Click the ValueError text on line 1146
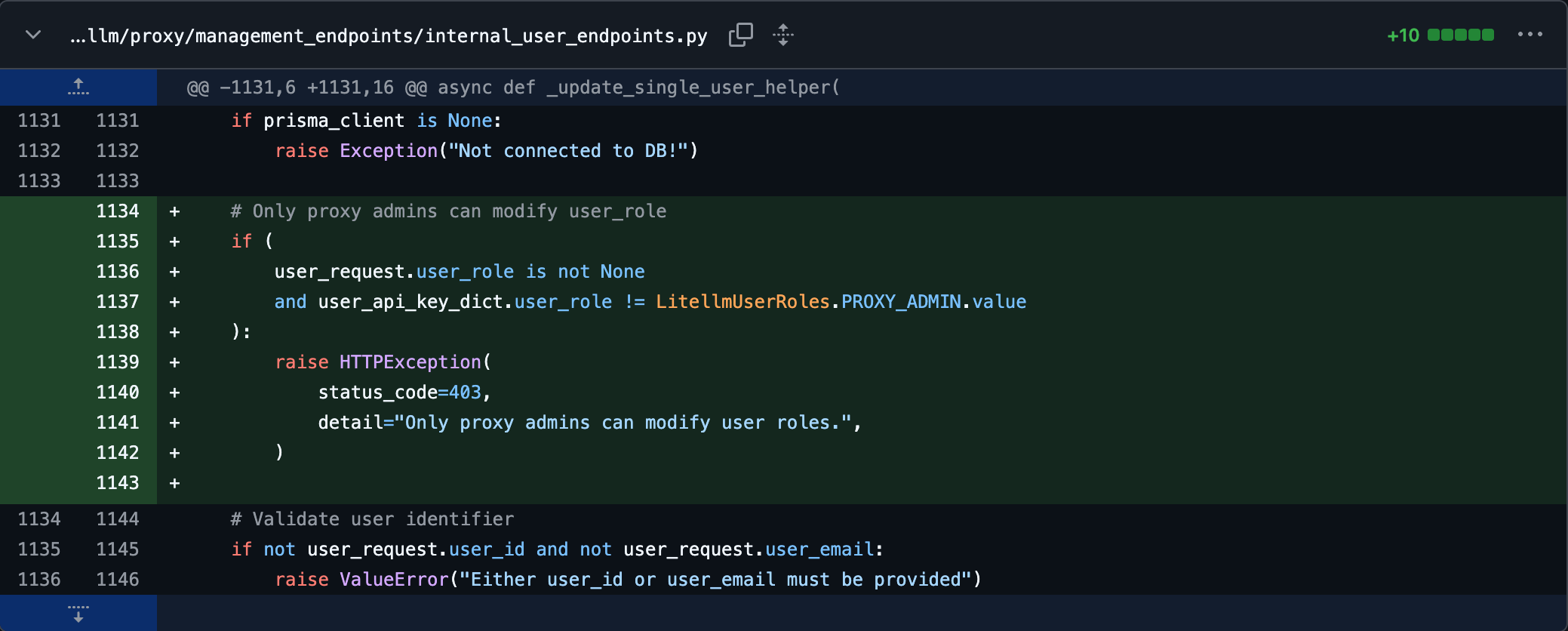1568x631 pixels. [x=395, y=580]
